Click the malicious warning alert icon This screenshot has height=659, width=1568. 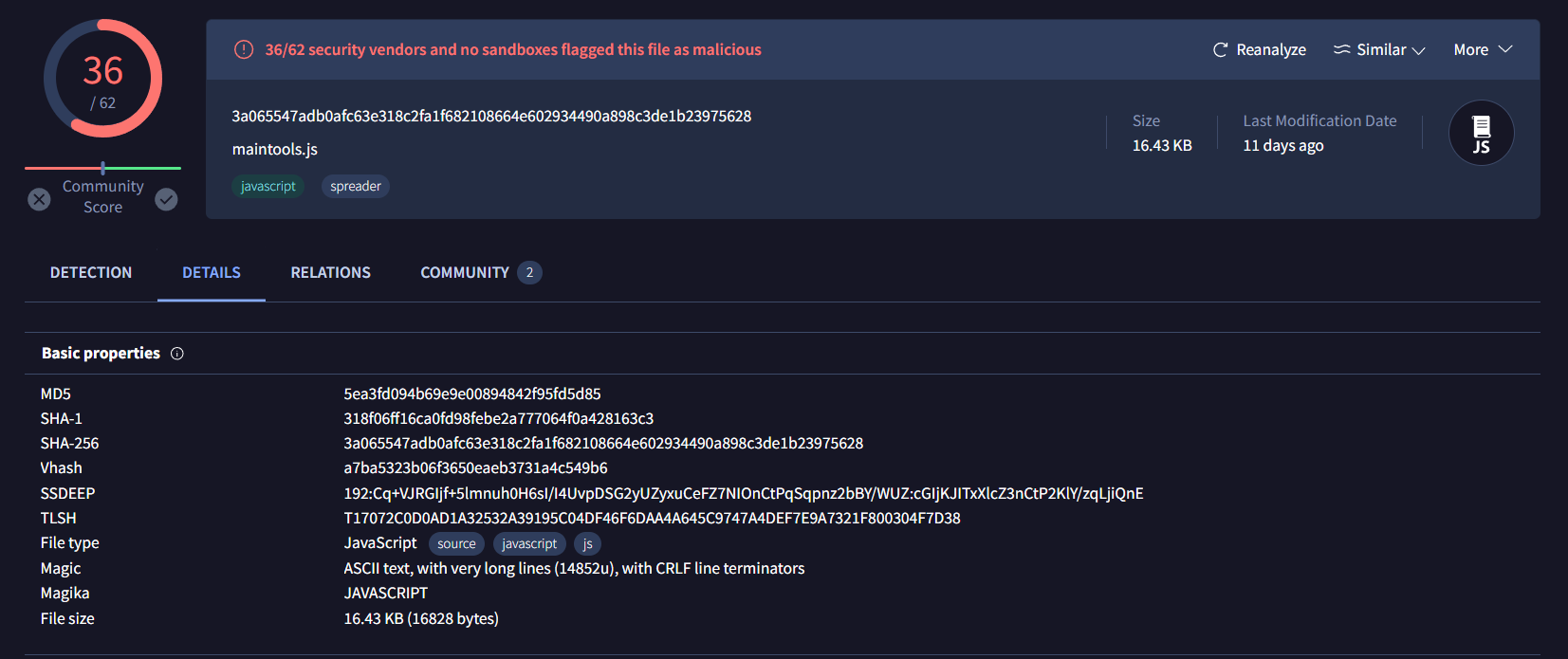[x=244, y=49]
